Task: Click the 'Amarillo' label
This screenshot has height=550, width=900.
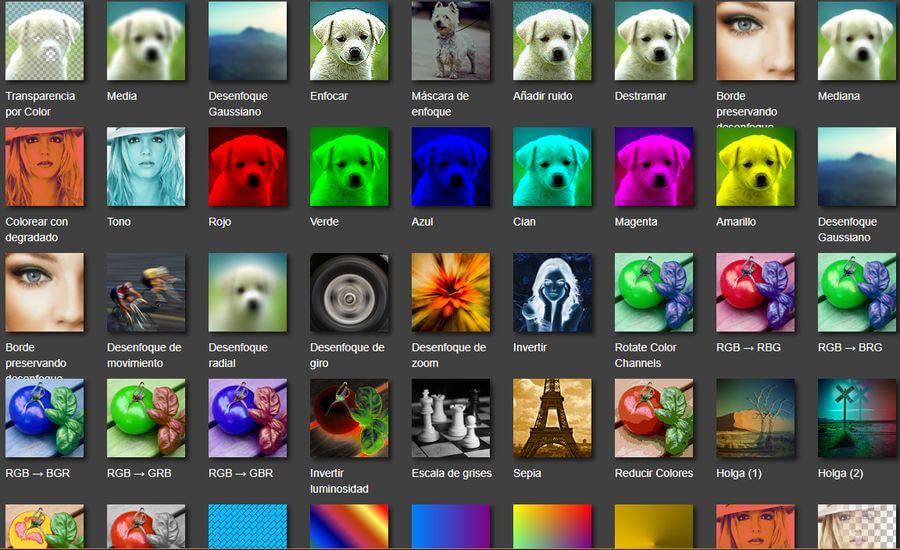Action: click(736, 222)
